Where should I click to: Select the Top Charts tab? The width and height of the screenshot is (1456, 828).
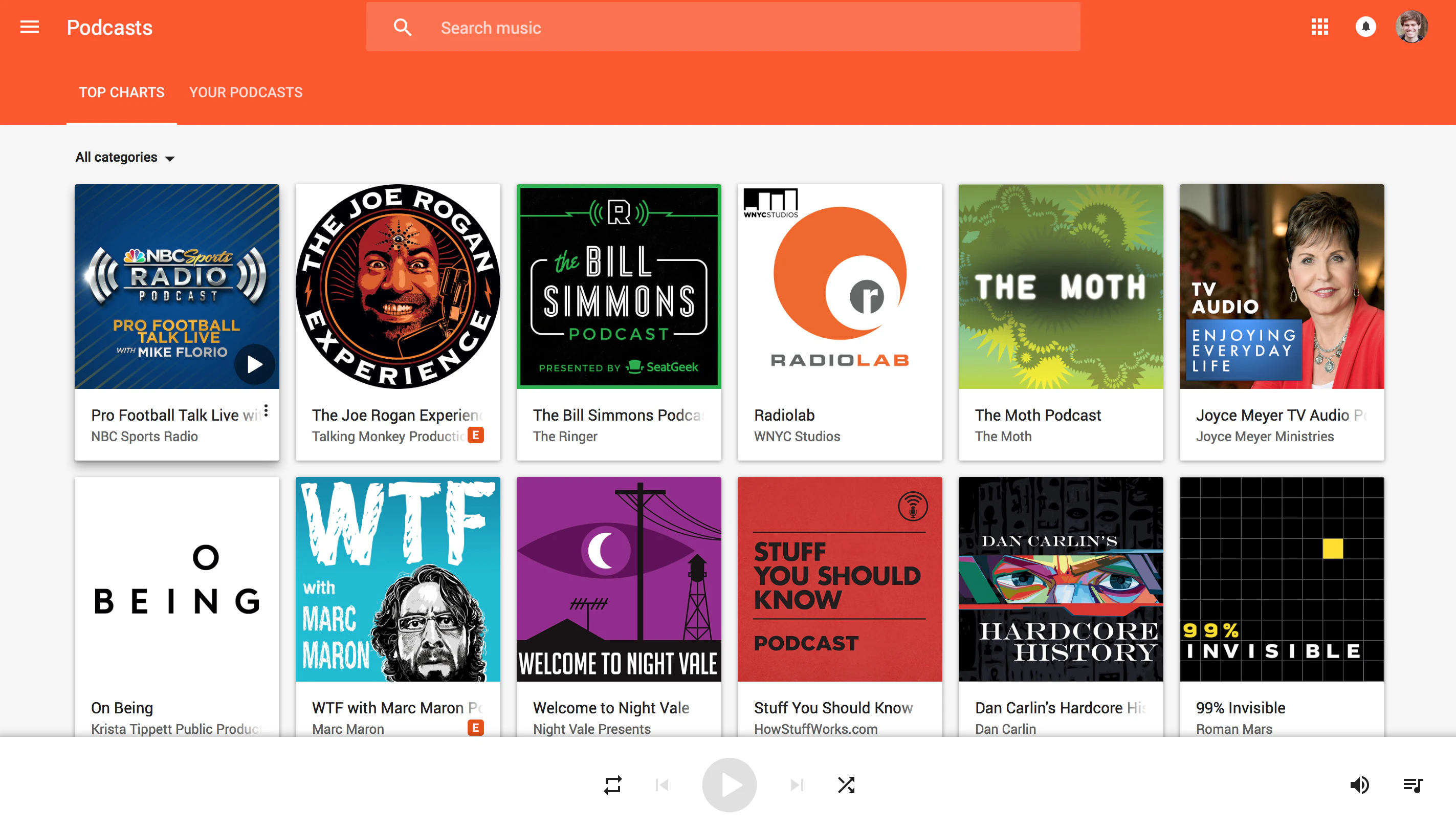(122, 92)
